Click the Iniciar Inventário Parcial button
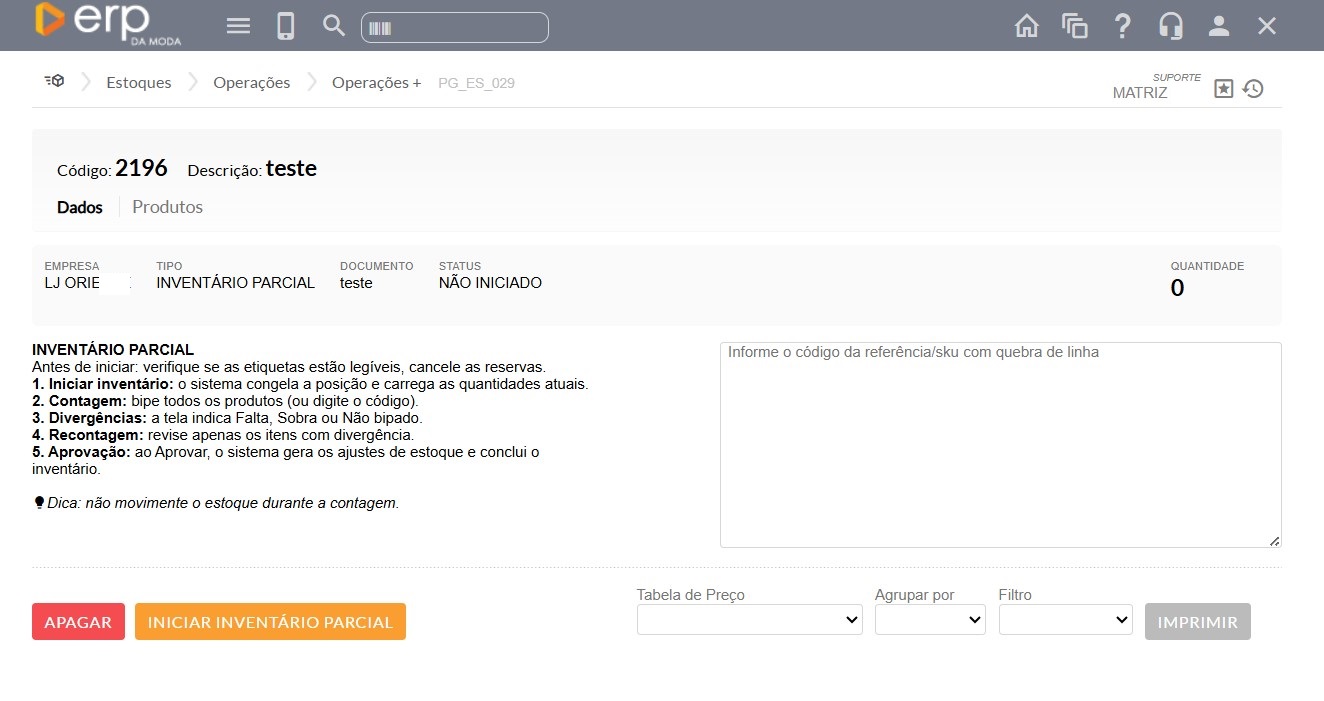 pyautogui.click(x=270, y=622)
